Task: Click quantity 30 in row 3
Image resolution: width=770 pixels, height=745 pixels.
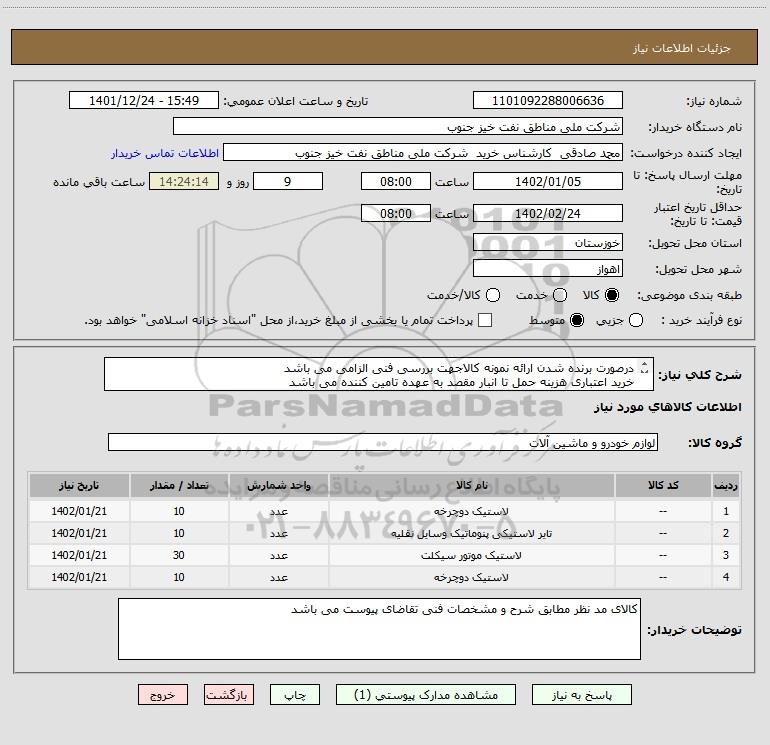Action: [179, 555]
